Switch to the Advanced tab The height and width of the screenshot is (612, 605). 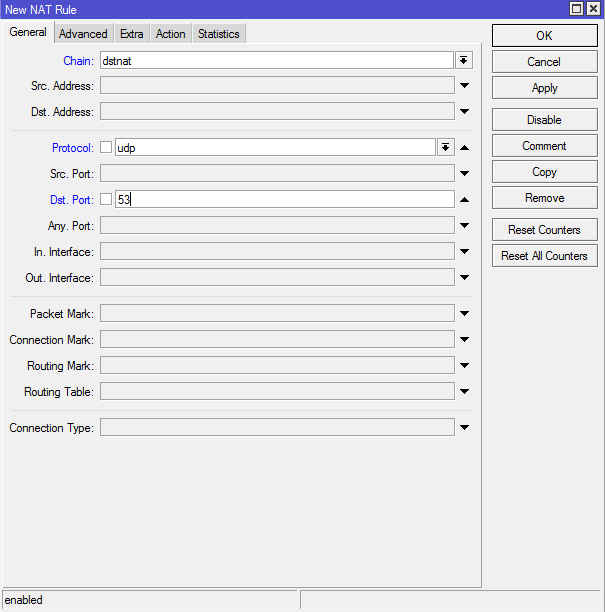coord(83,34)
